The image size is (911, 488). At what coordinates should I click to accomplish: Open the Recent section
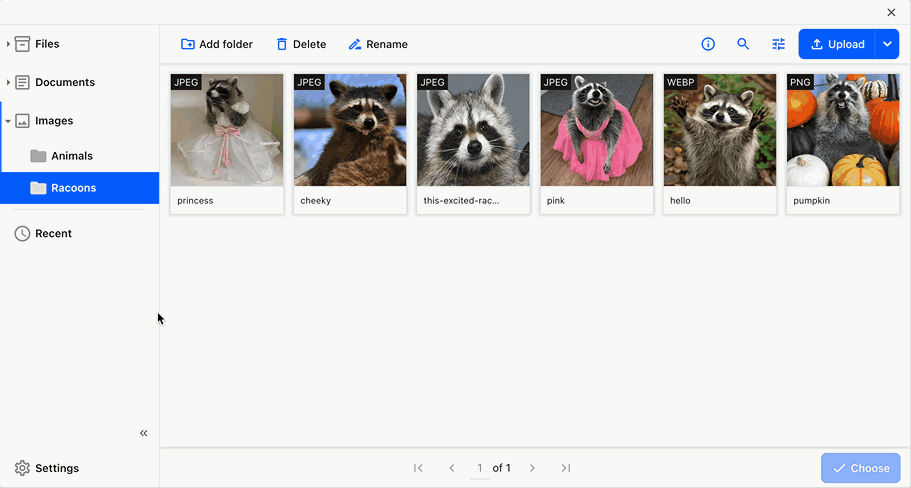coord(53,233)
